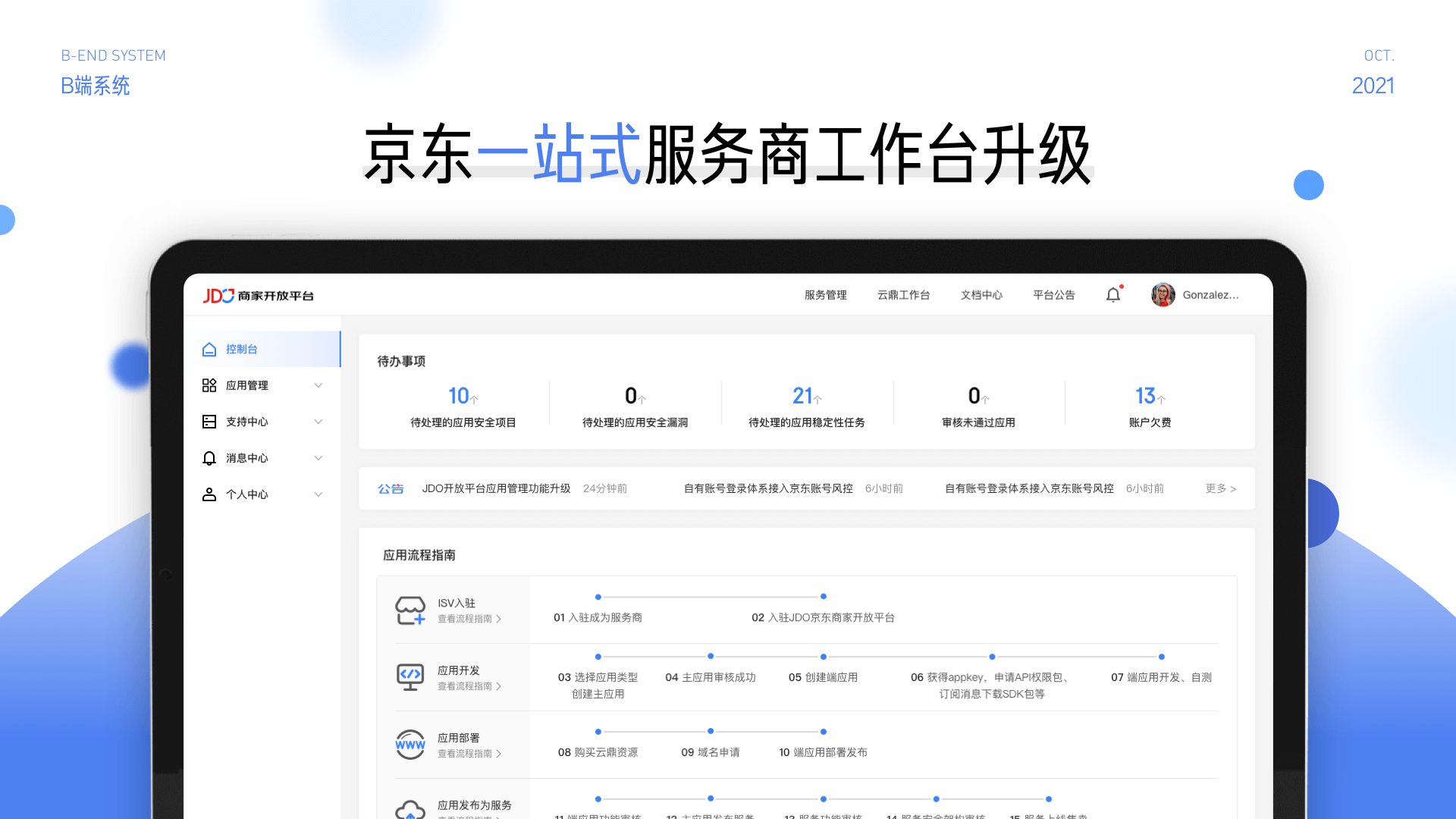Open 查看流程指南 under ISV入驻
This screenshot has width=1456, height=819.
point(469,619)
